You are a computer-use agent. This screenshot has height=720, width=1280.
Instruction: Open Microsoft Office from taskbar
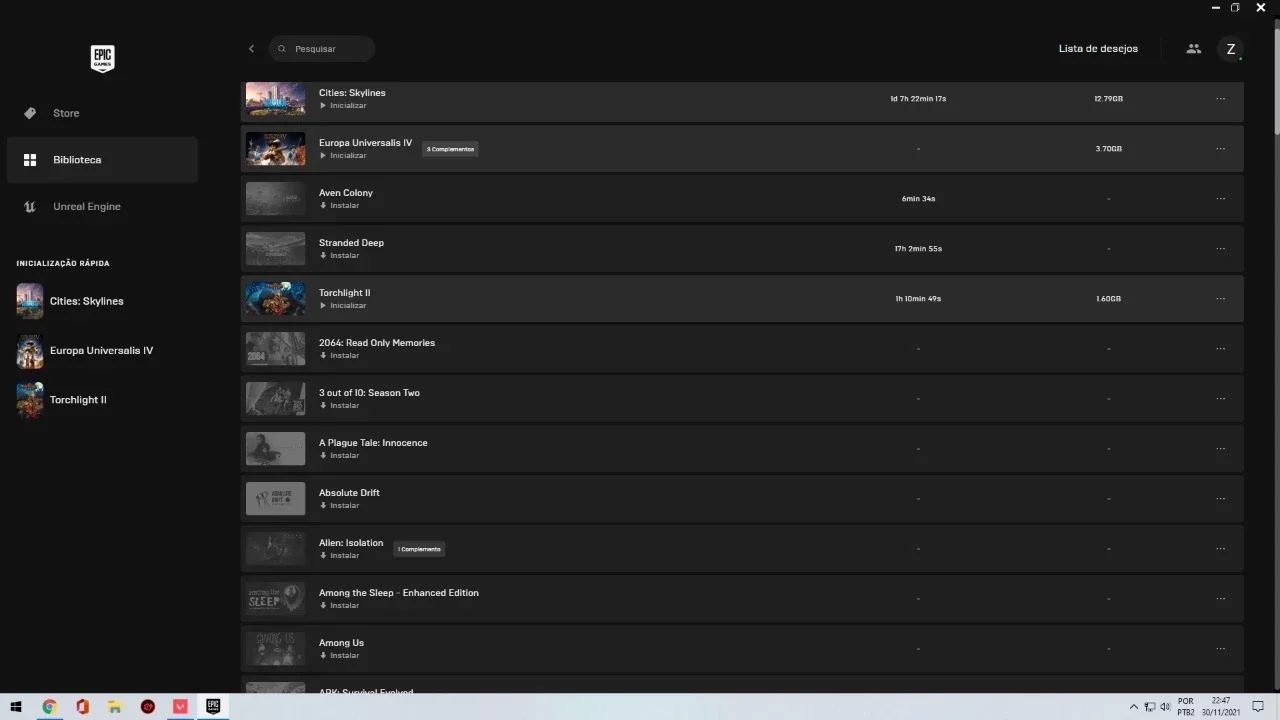82,707
